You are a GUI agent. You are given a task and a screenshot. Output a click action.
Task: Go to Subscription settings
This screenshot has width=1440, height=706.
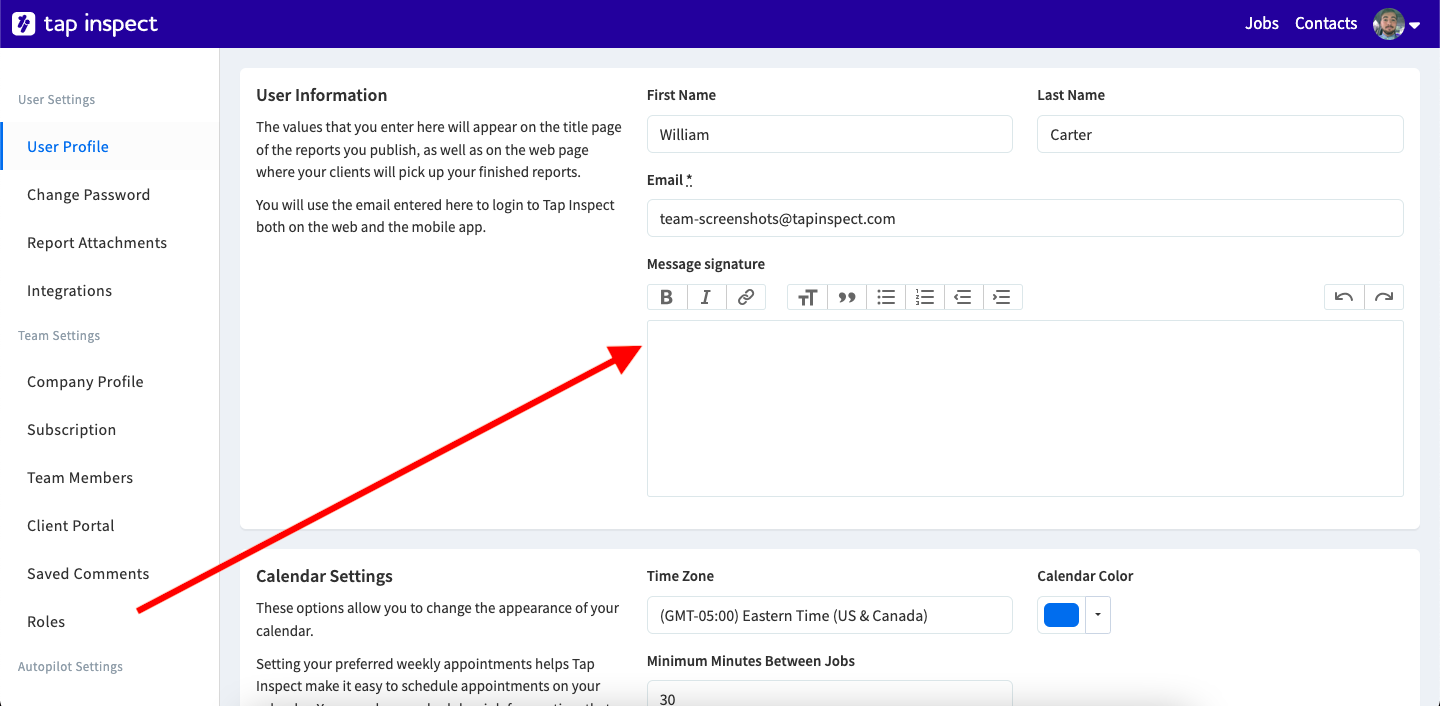pyautogui.click(x=109, y=430)
